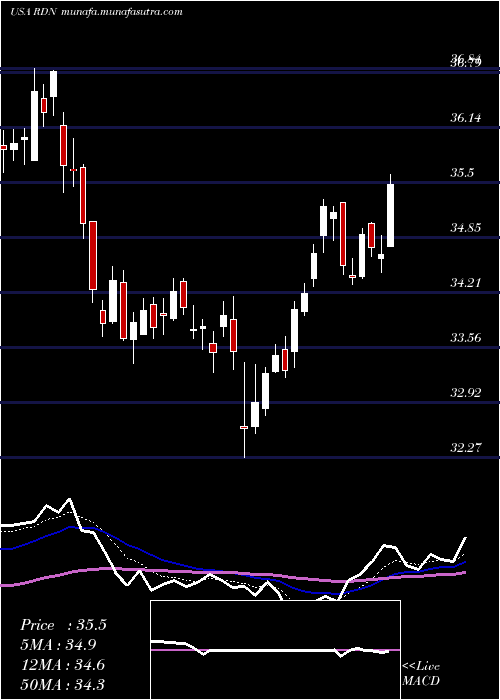
Task: Click the 32.92 price level label
Action: pos(466,393)
